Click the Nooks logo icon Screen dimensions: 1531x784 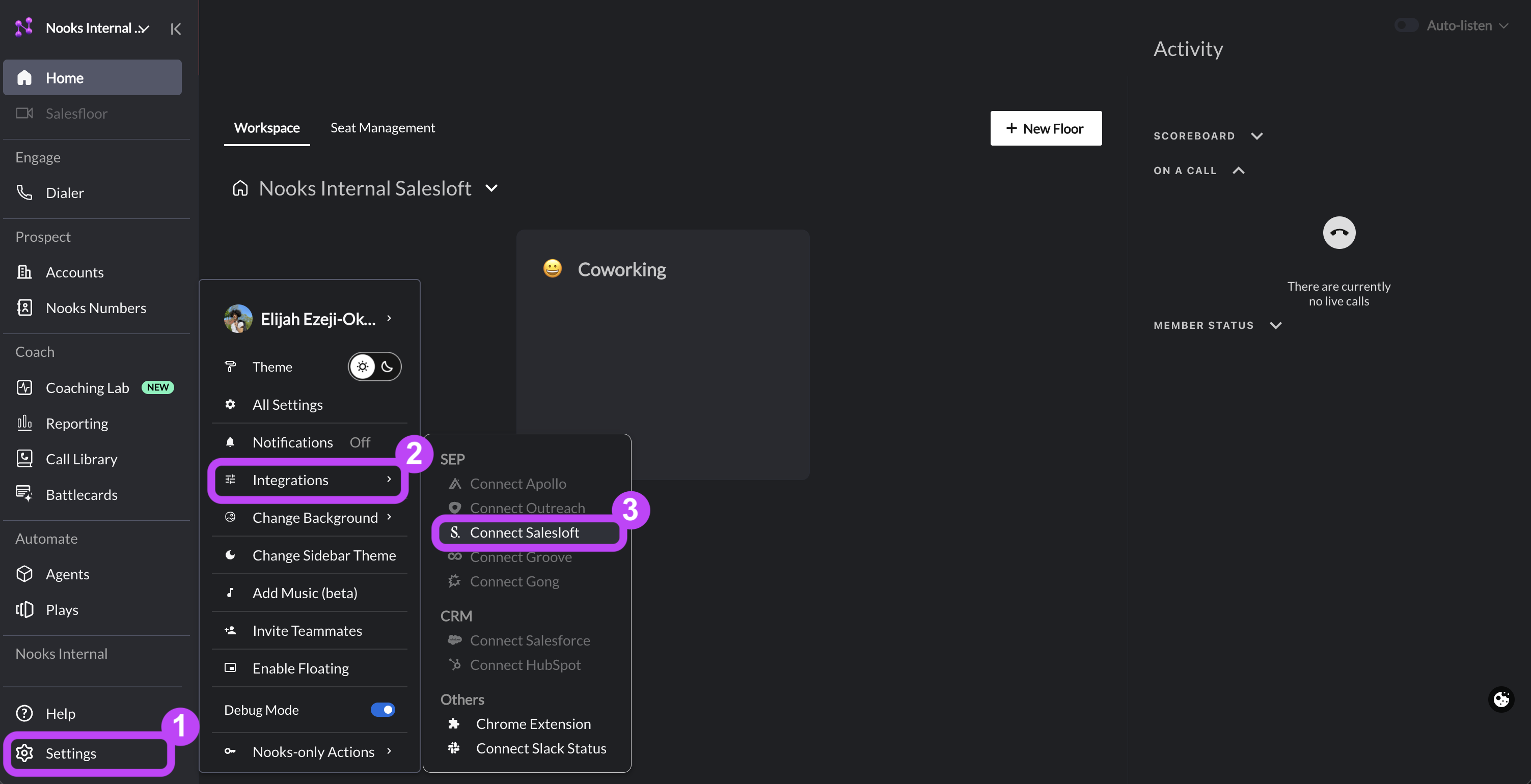click(x=24, y=27)
